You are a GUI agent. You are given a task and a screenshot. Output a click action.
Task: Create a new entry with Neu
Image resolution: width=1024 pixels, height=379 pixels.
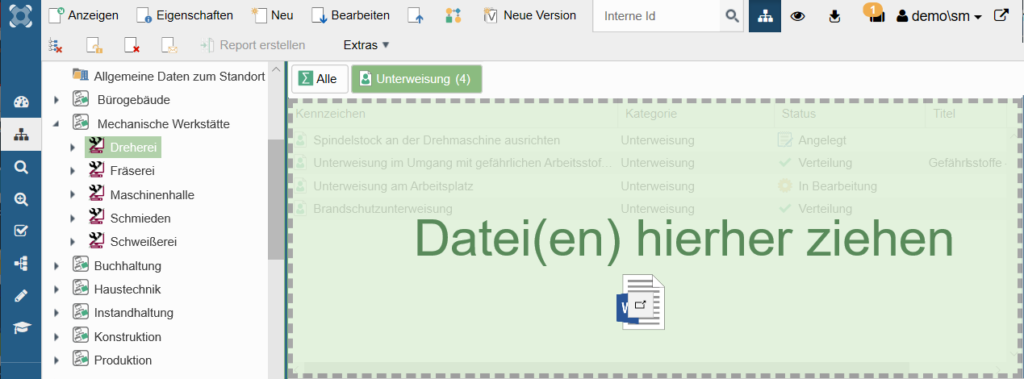pyautogui.click(x=272, y=15)
